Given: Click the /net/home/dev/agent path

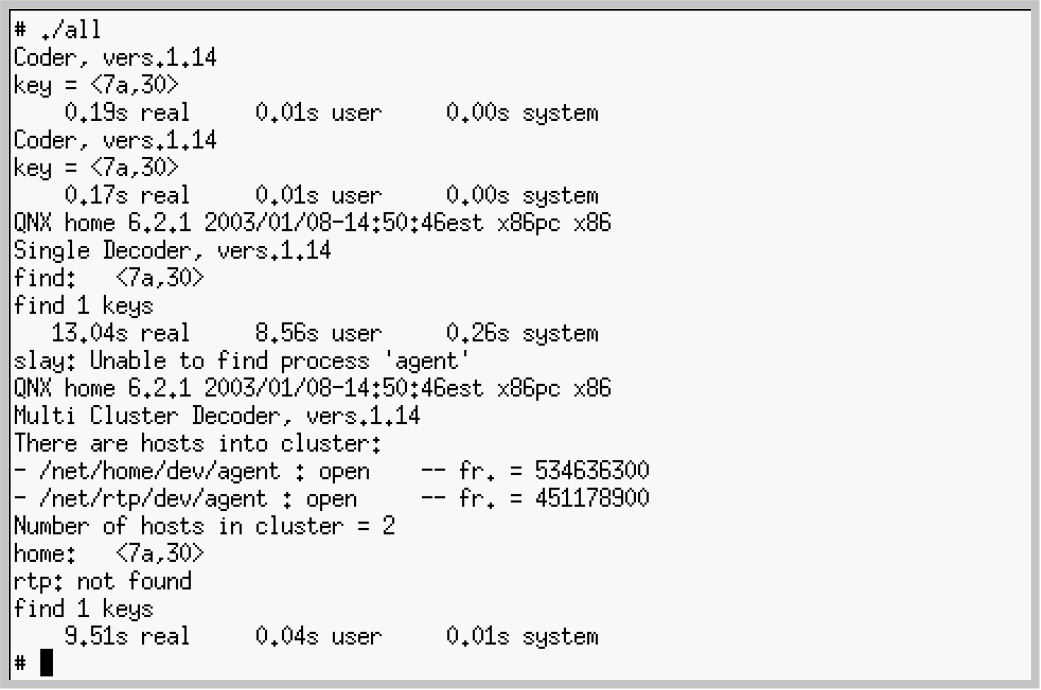Looking at the screenshot, I should pyautogui.click(x=159, y=471).
